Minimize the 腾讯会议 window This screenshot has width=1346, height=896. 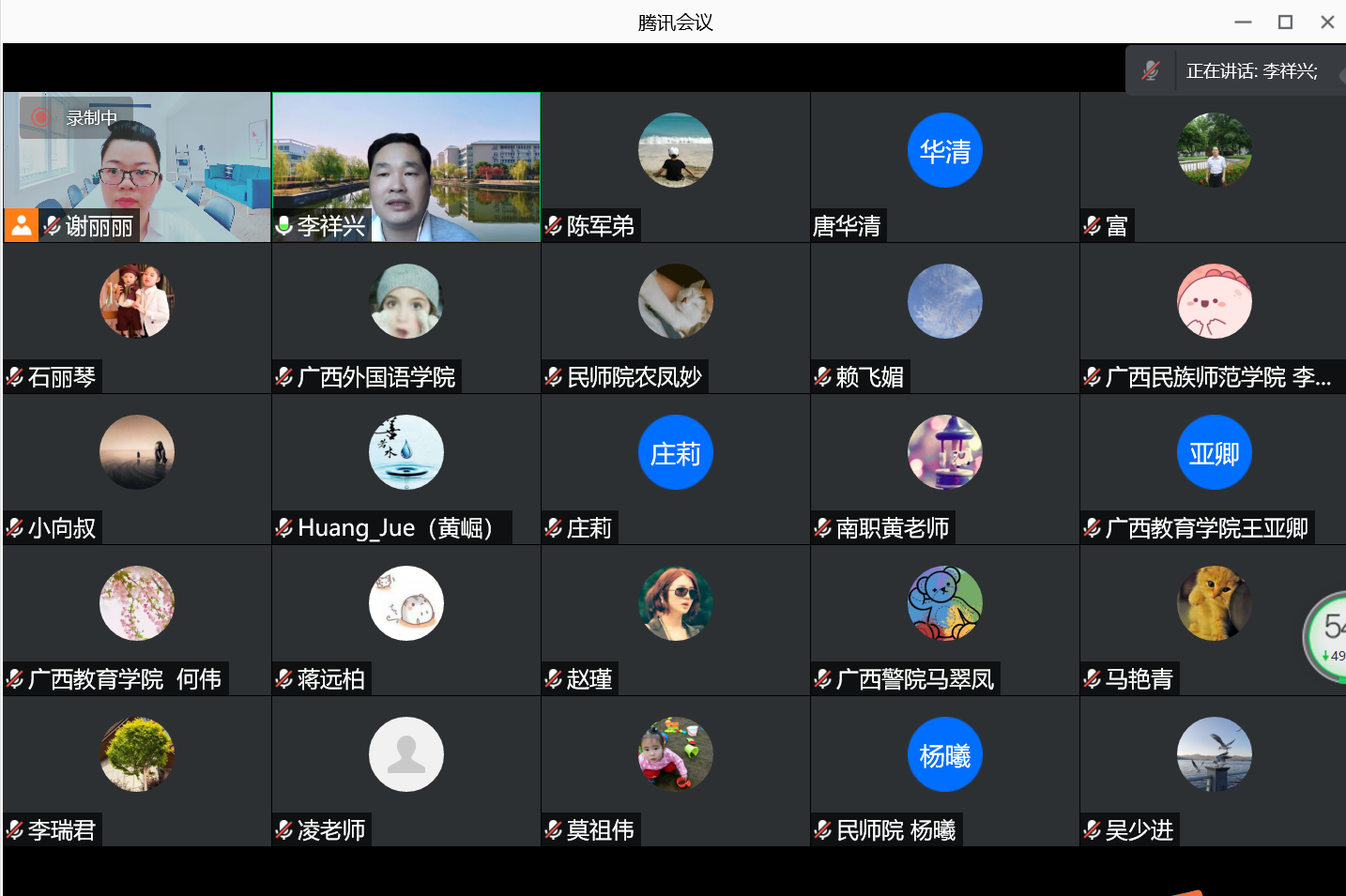1244,23
